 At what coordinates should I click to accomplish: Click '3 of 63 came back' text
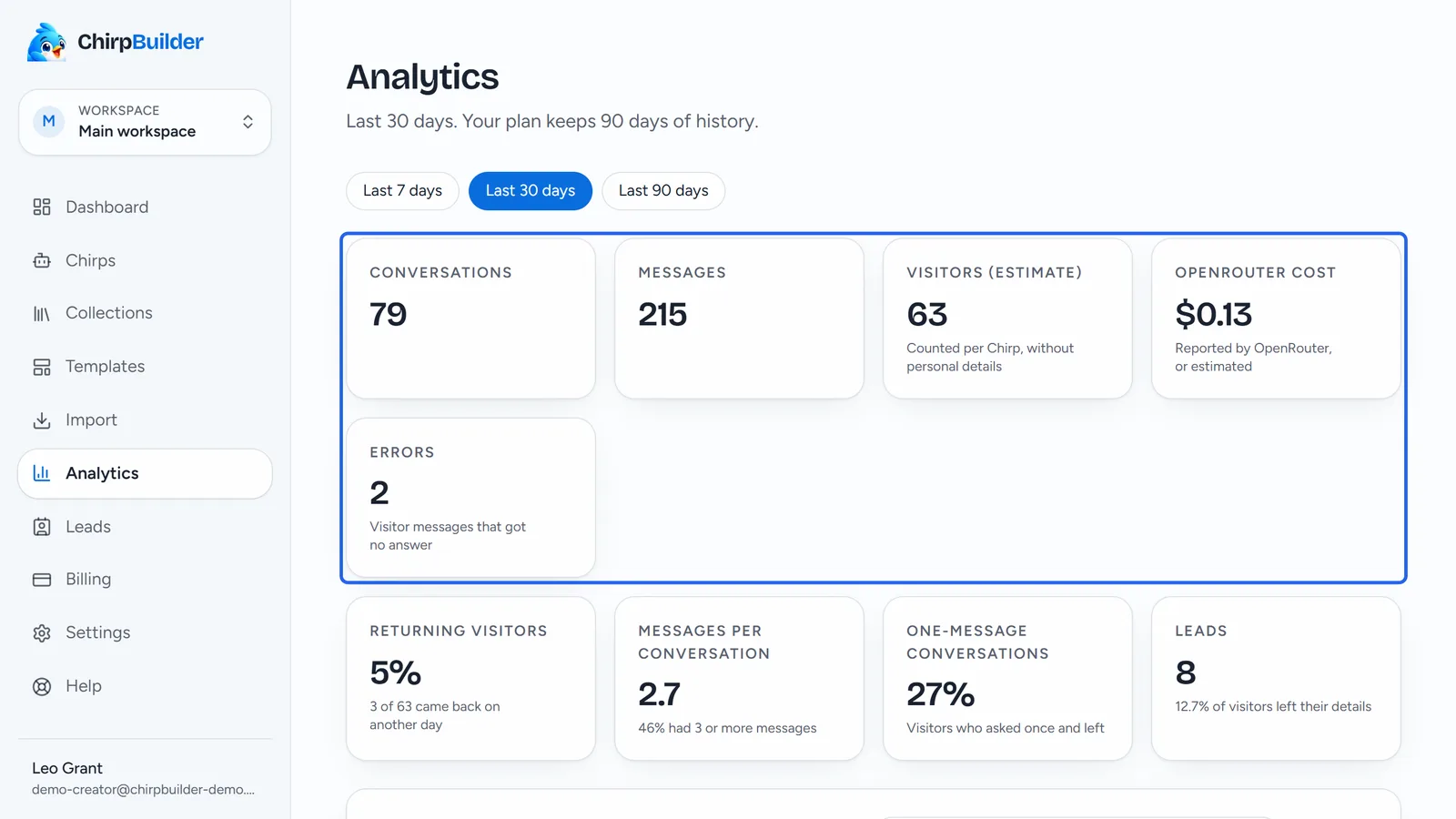(x=435, y=715)
